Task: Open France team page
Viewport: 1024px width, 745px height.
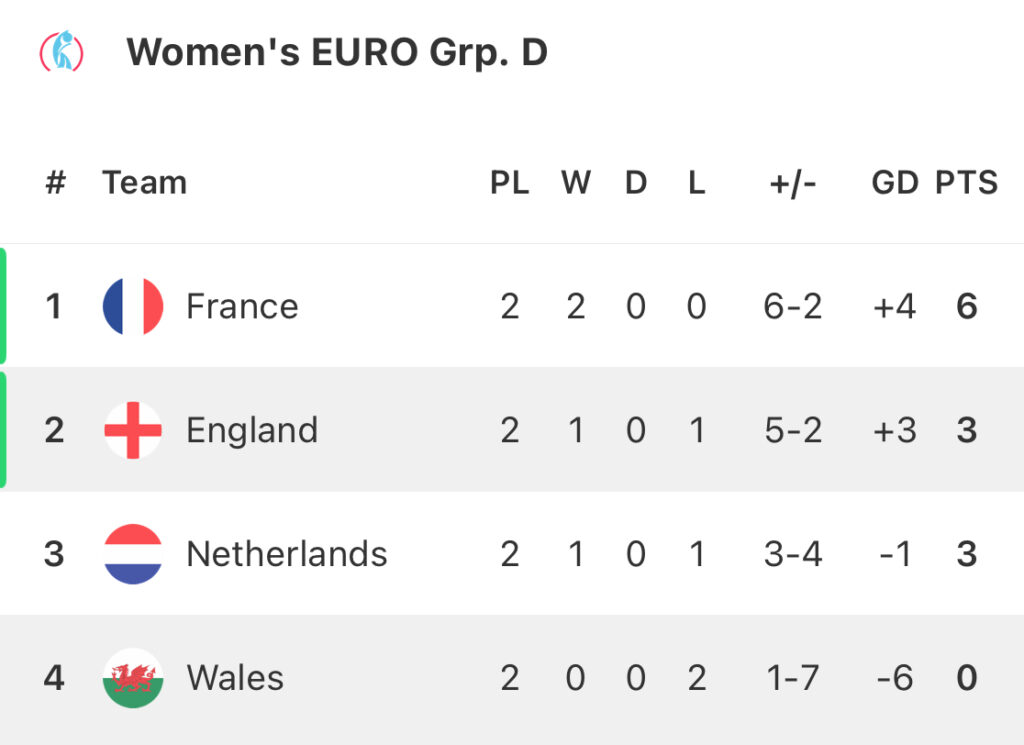Action: pyautogui.click(x=242, y=306)
